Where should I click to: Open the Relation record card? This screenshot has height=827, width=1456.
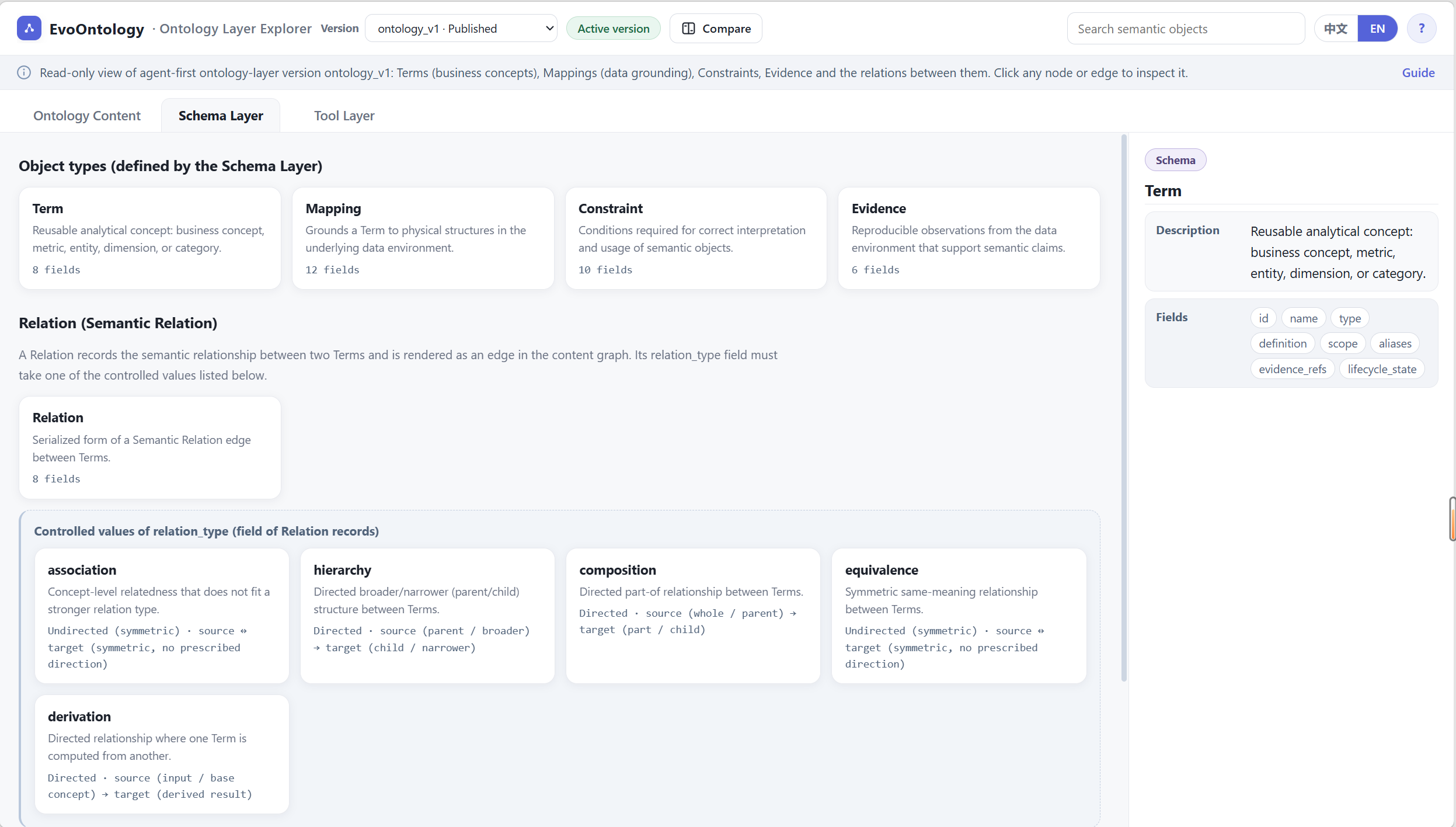tap(150, 447)
